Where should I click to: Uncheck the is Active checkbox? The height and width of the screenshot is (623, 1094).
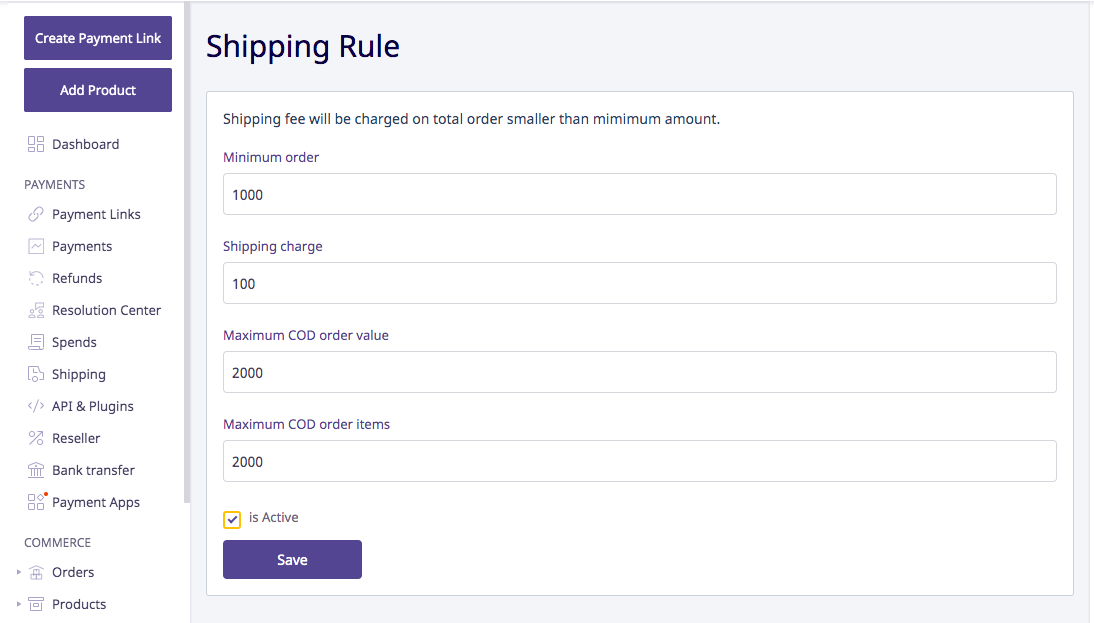click(232, 519)
